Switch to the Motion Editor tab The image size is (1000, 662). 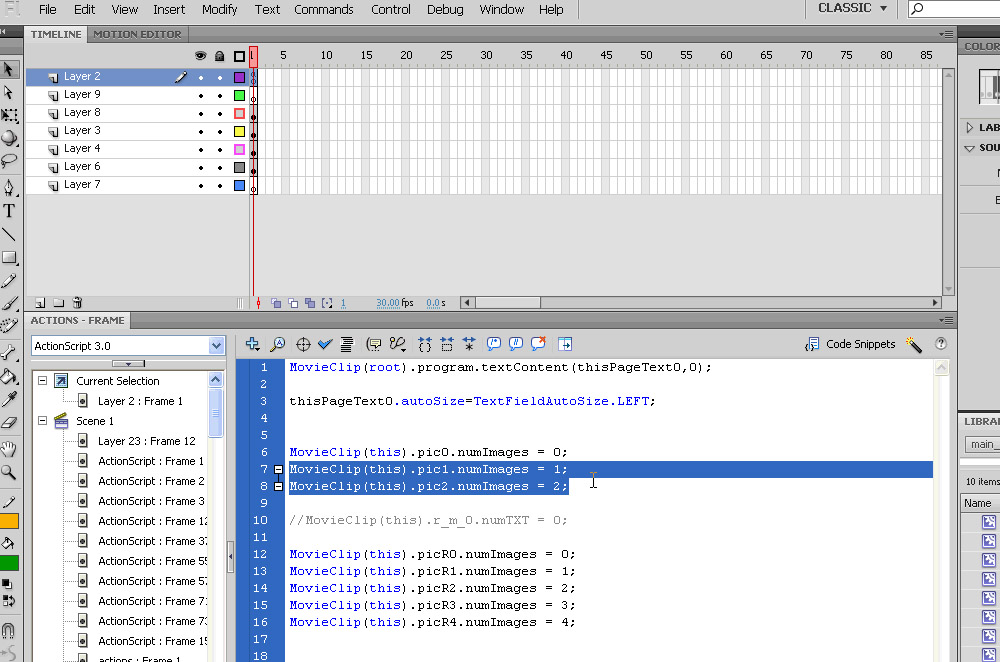[137, 34]
